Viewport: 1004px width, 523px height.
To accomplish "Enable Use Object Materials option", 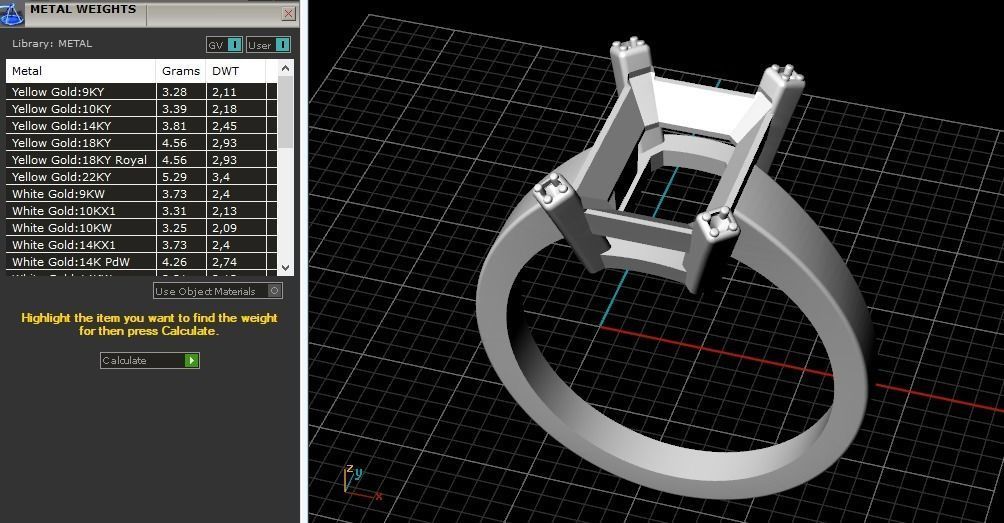I will click(218, 291).
